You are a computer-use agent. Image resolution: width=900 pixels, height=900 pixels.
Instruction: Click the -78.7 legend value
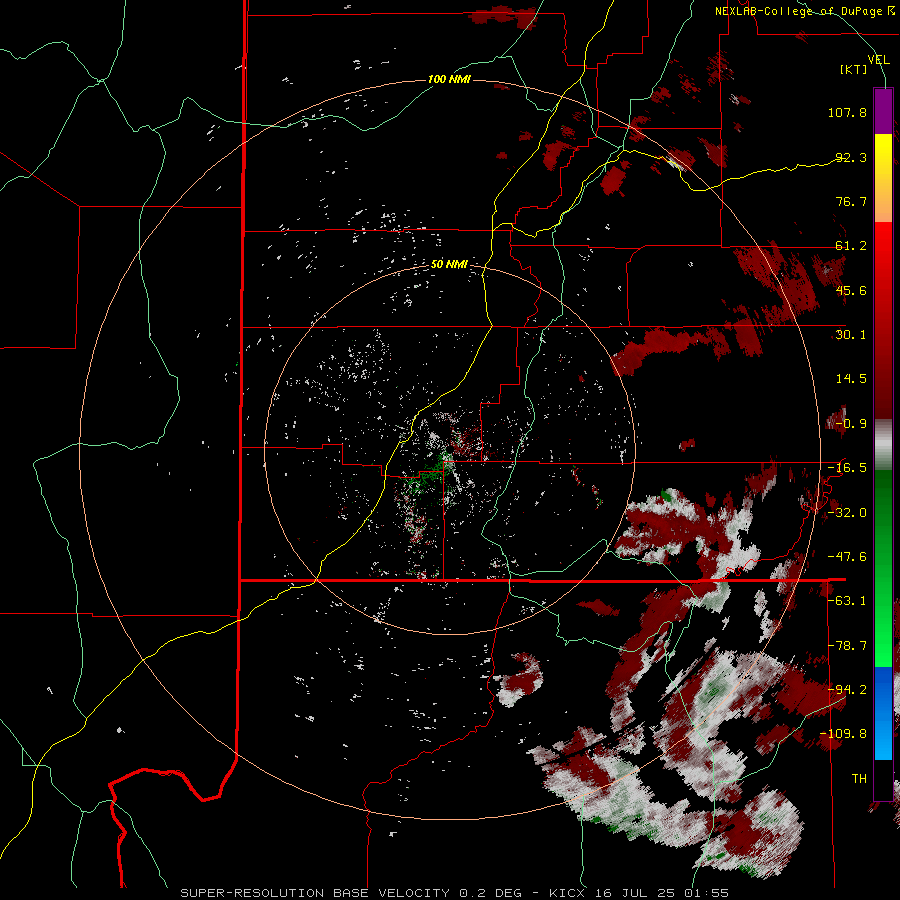click(x=847, y=646)
